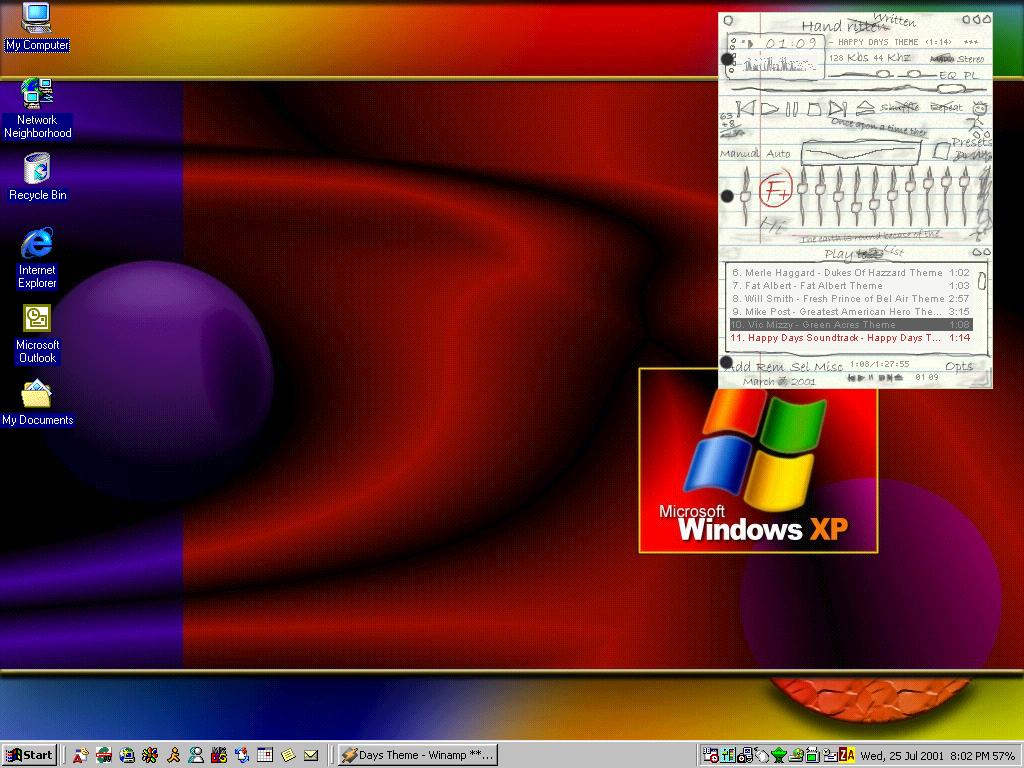The image size is (1024, 768).
Task: Open the equalizer Presets menu
Action: click(x=969, y=142)
